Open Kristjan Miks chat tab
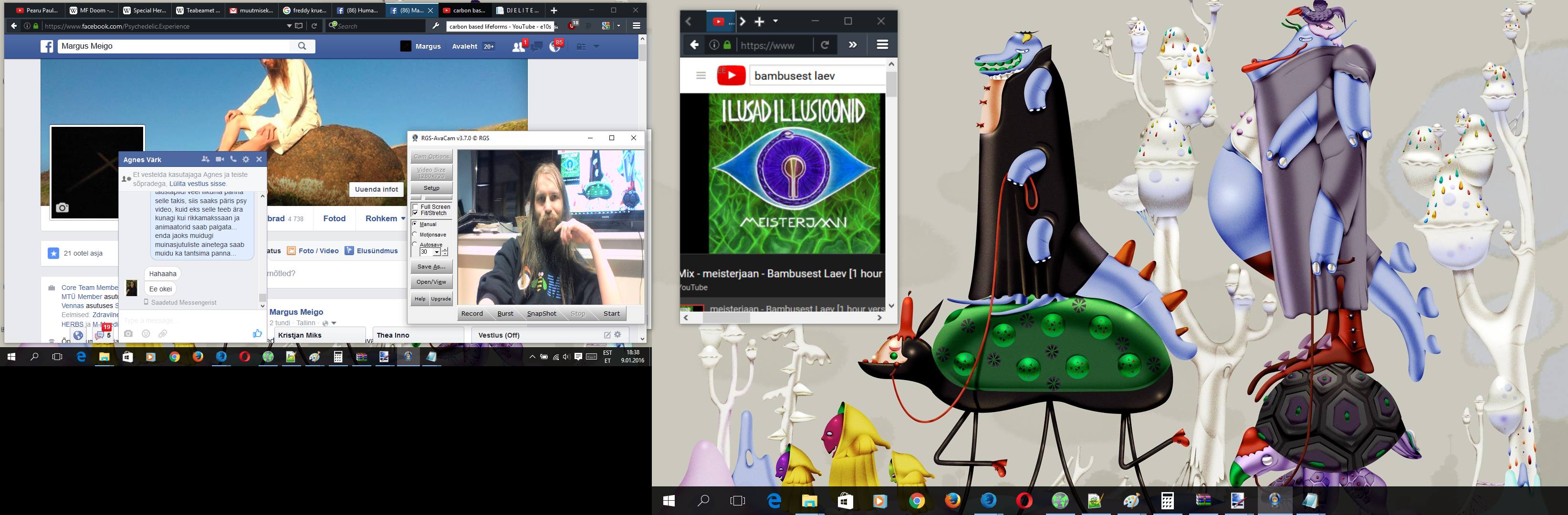 (x=320, y=335)
